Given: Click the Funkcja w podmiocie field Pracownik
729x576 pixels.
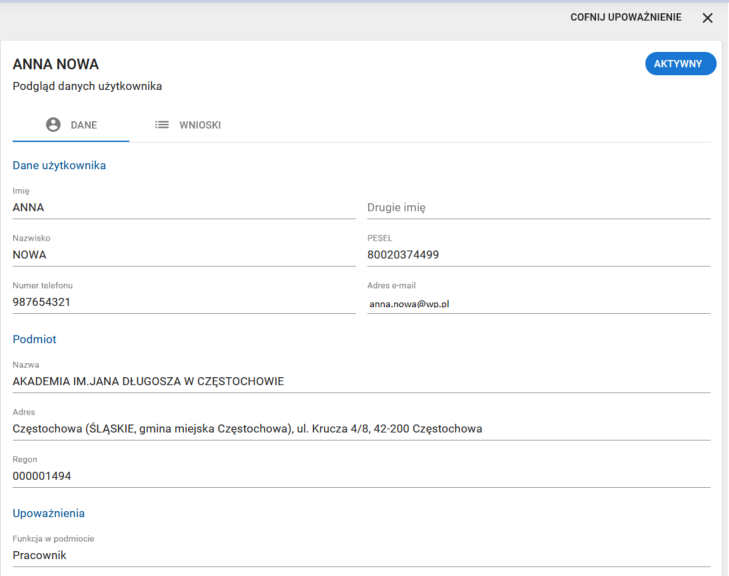Looking at the screenshot, I should 361,555.
